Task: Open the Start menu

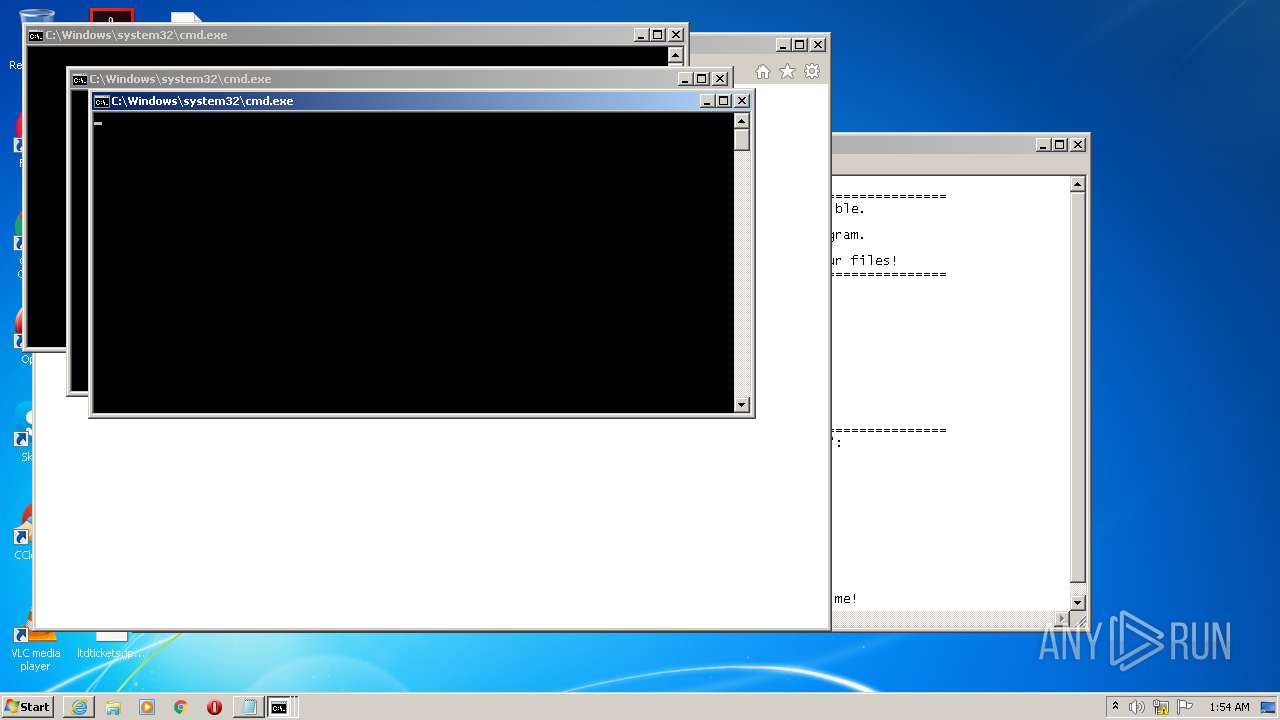Action: click(x=27, y=707)
